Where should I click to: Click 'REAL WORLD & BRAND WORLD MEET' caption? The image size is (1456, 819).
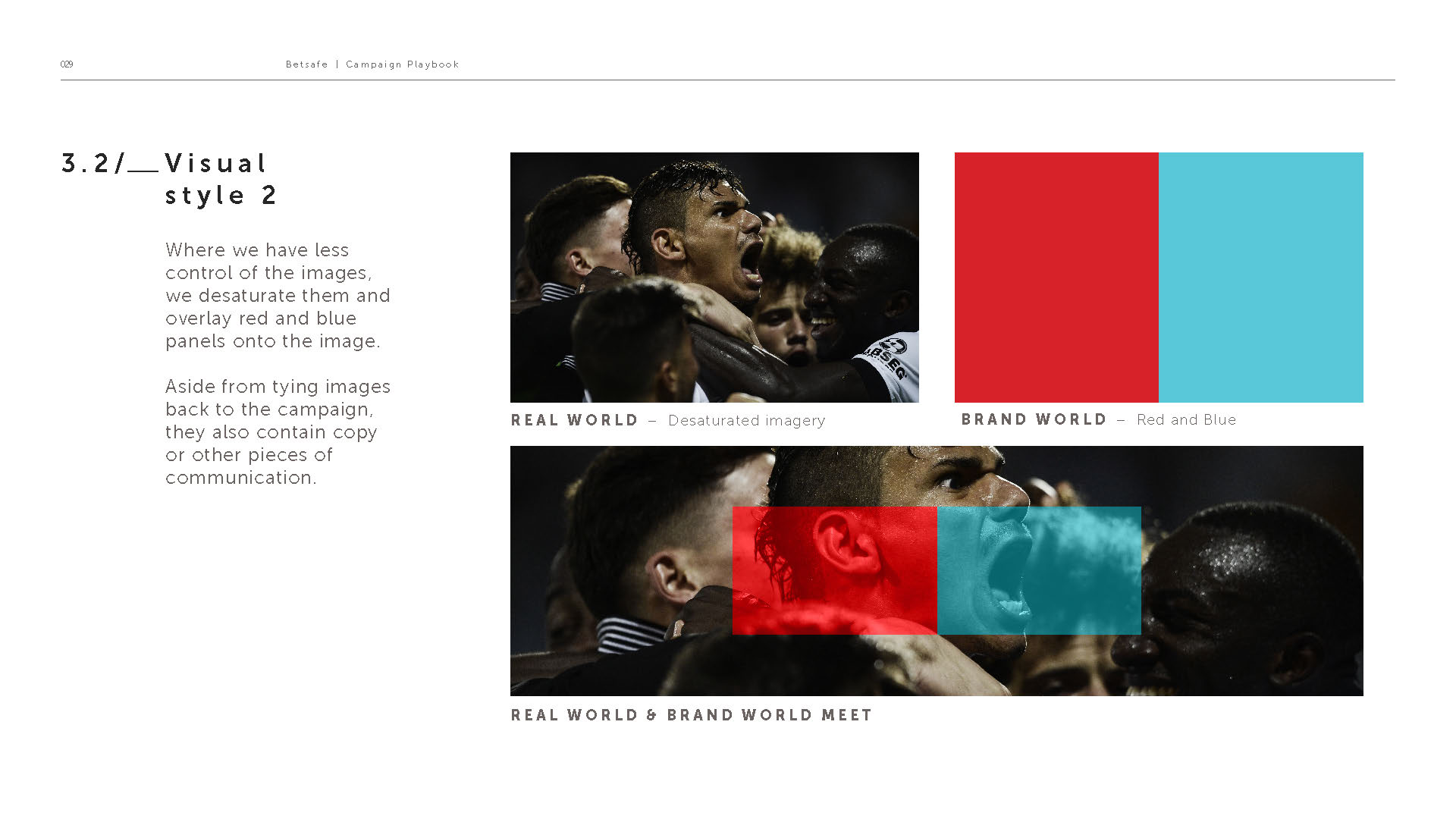(692, 715)
